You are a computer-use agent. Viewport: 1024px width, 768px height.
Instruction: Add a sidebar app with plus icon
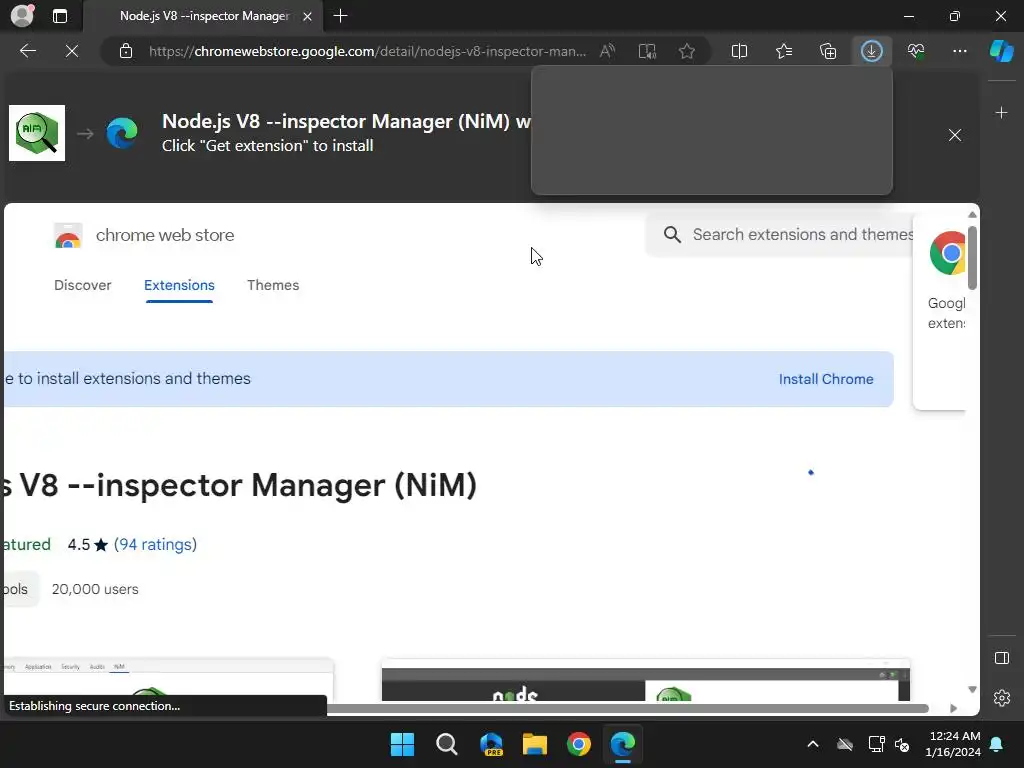point(1001,113)
